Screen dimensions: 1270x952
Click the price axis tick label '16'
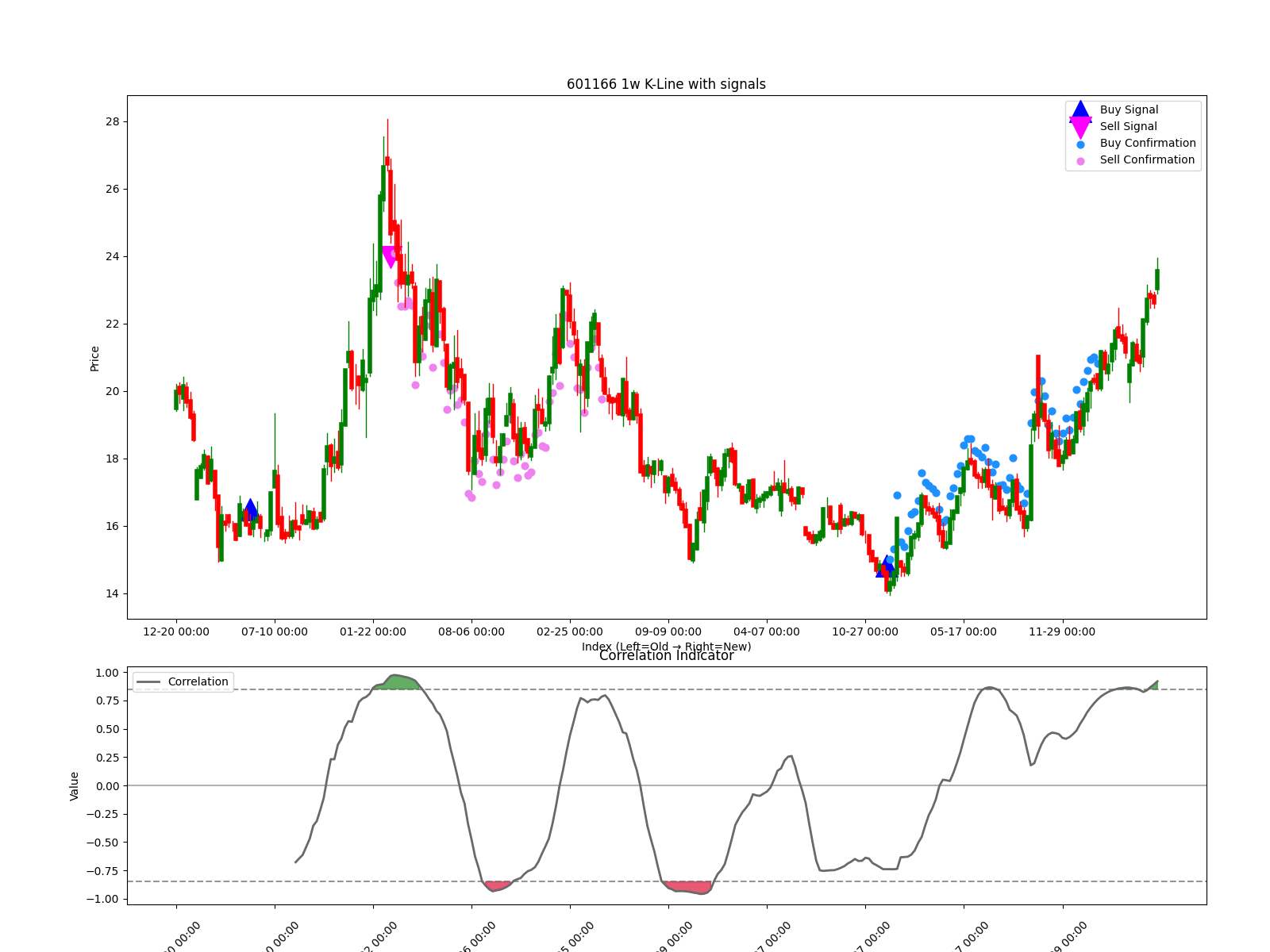pos(112,526)
